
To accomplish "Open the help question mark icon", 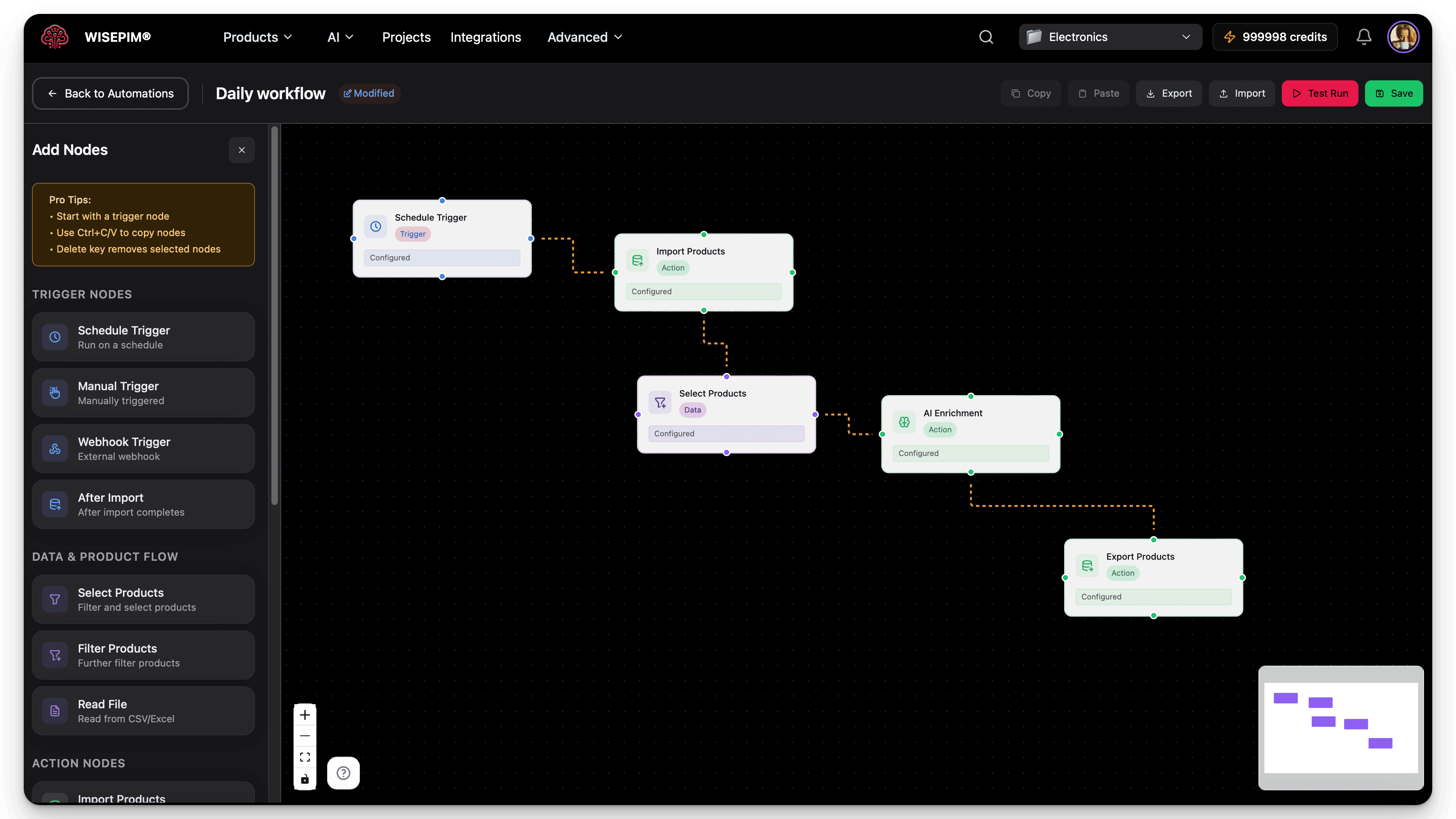I will (x=344, y=773).
